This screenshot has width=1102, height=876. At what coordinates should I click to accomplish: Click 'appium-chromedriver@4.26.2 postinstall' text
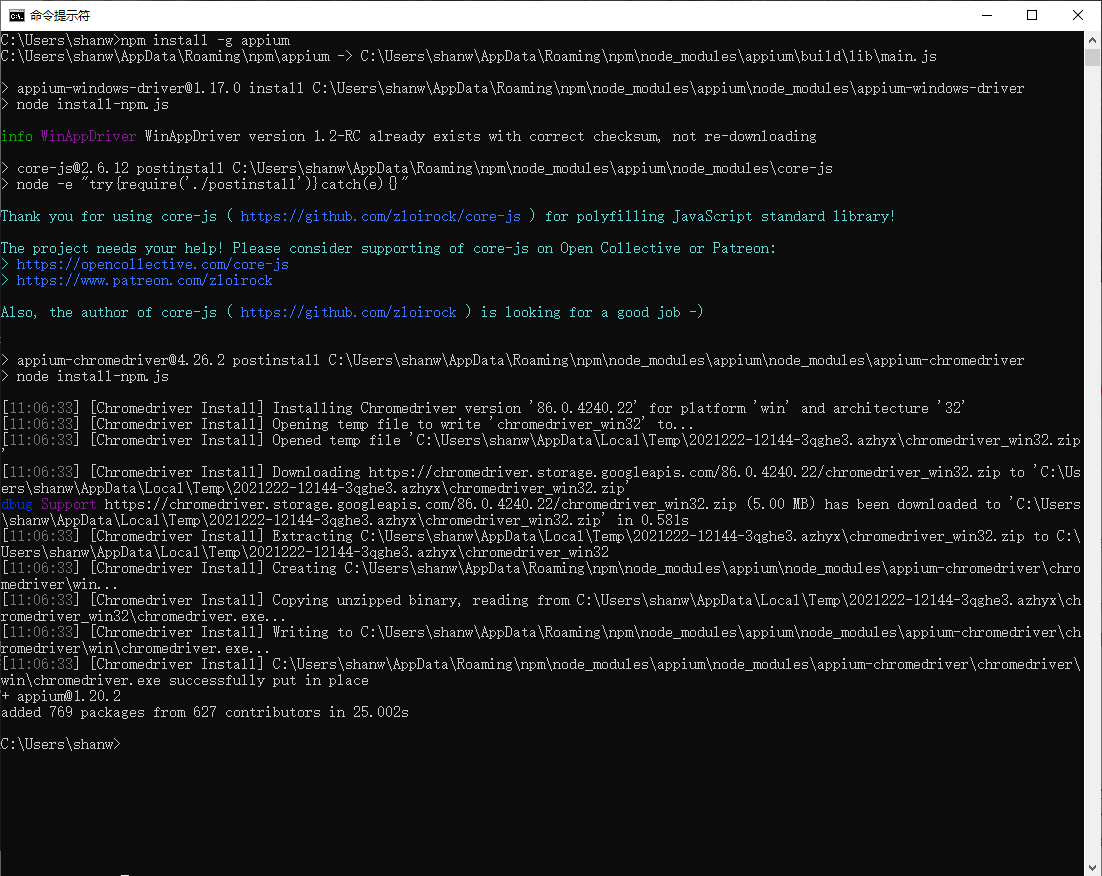coord(168,360)
